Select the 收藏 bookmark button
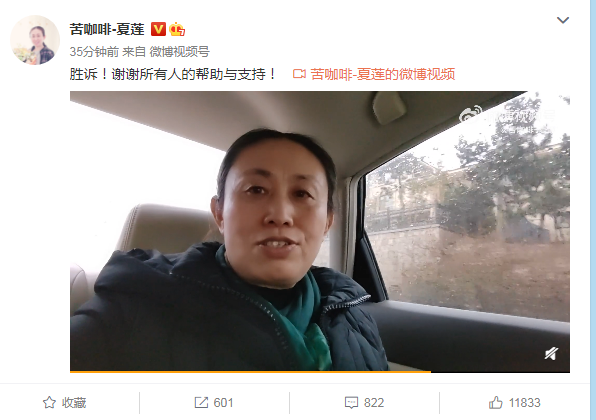 (x=64, y=403)
